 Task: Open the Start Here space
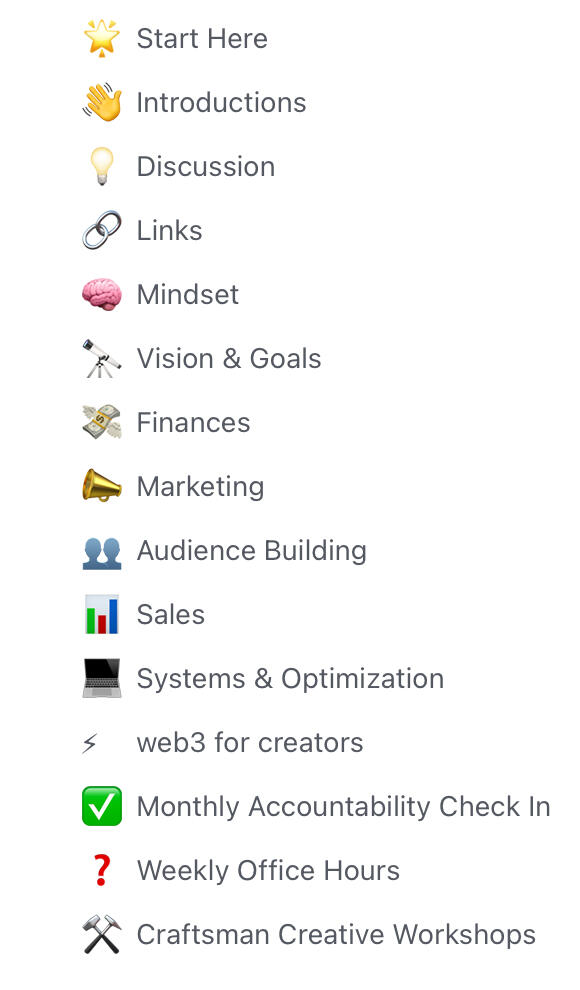click(x=202, y=39)
